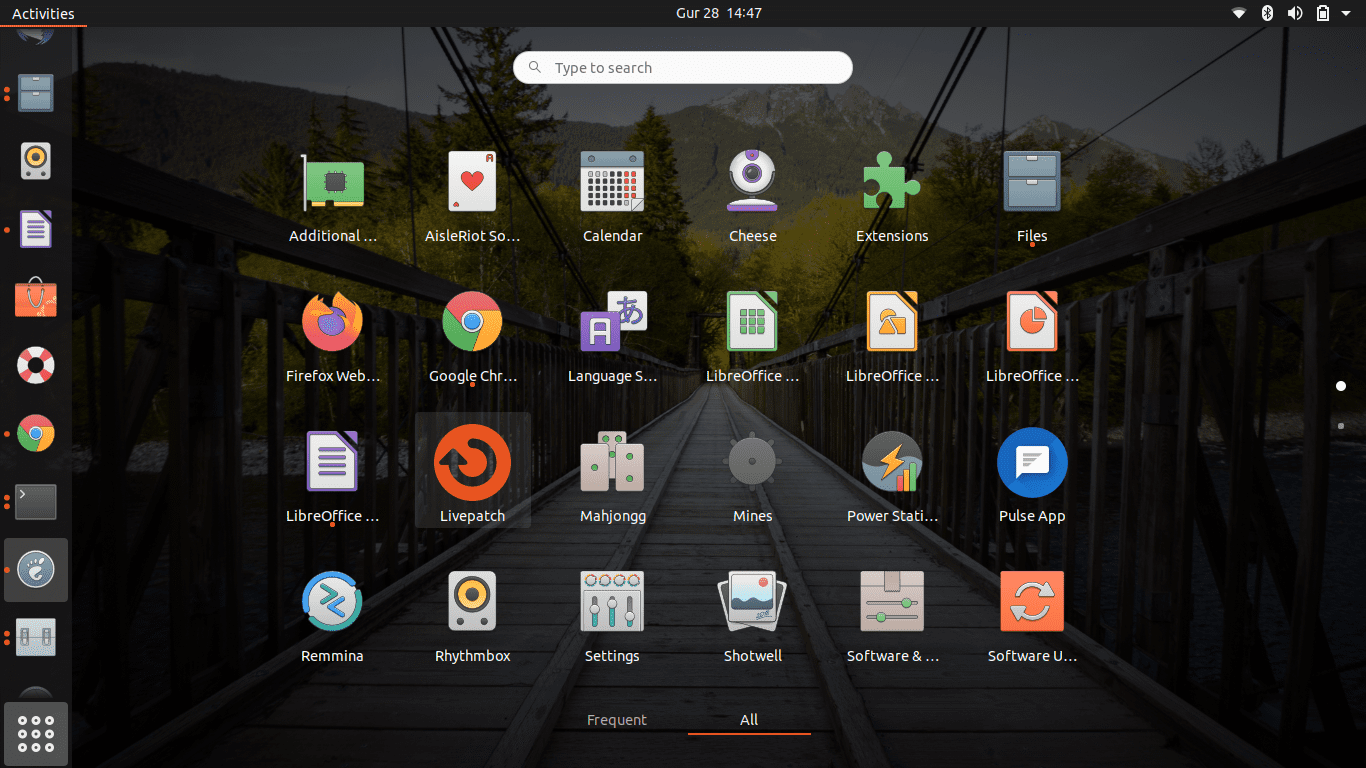This screenshot has width=1366, height=768.
Task: Launch LibreOffice Impress (orange pie chart icon)
Action: point(1032,337)
